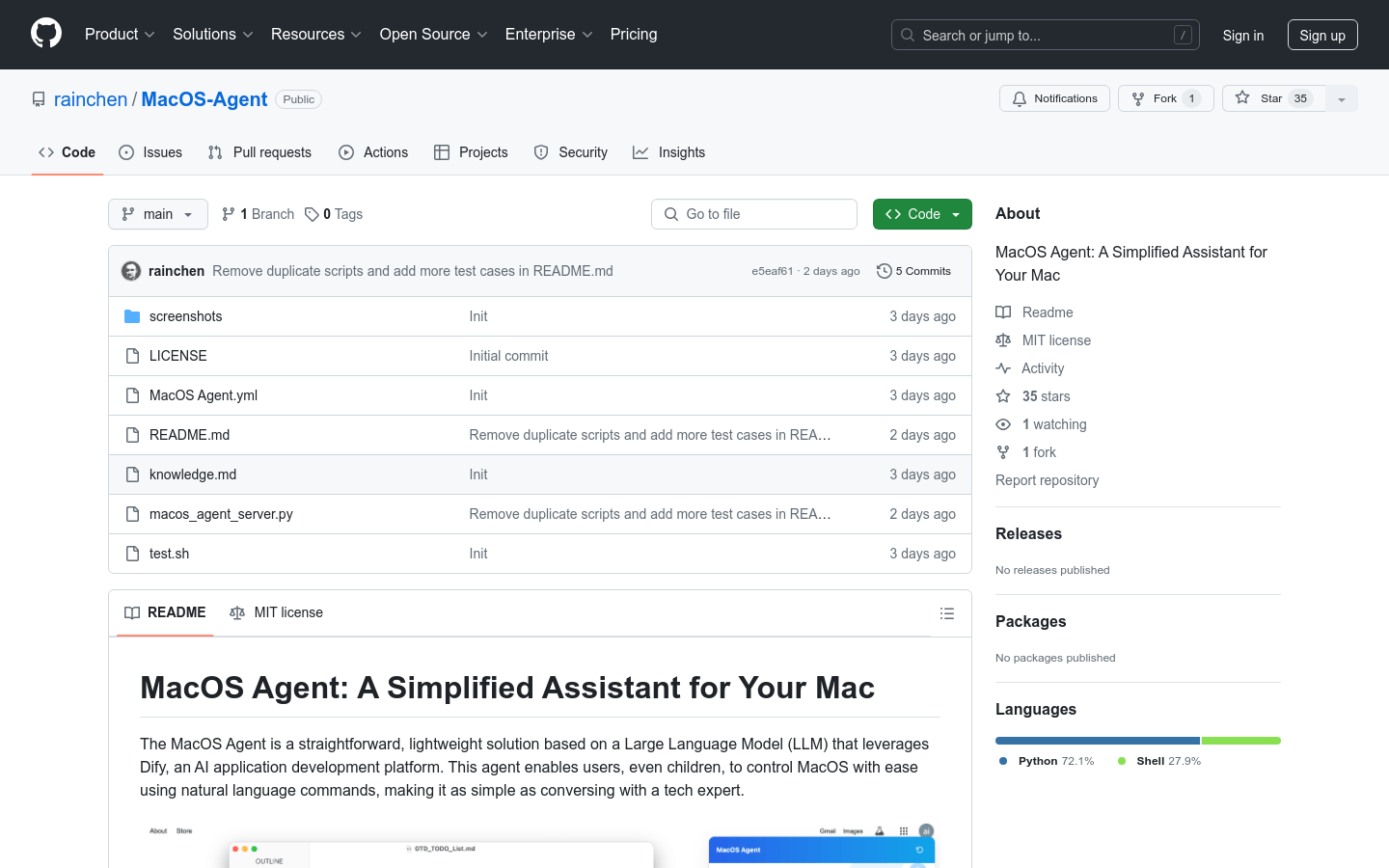Viewport: 1389px width, 868px height.
Task: Click the Python language bar segment
Action: [x=1098, y=741]
